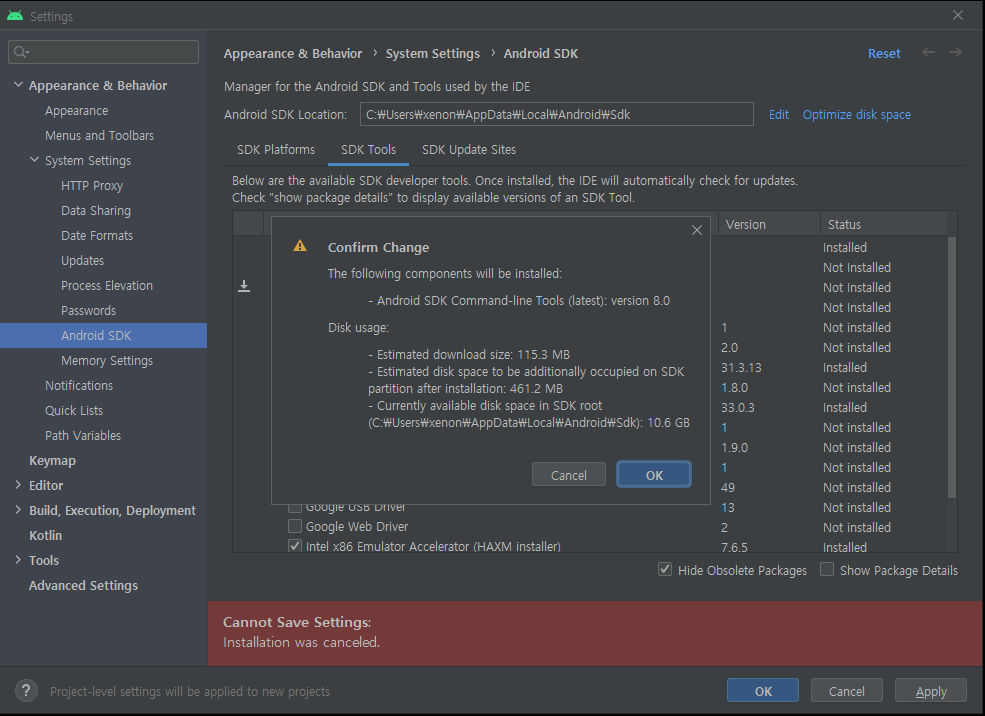Click version cell 49

(x=727, y=487)
